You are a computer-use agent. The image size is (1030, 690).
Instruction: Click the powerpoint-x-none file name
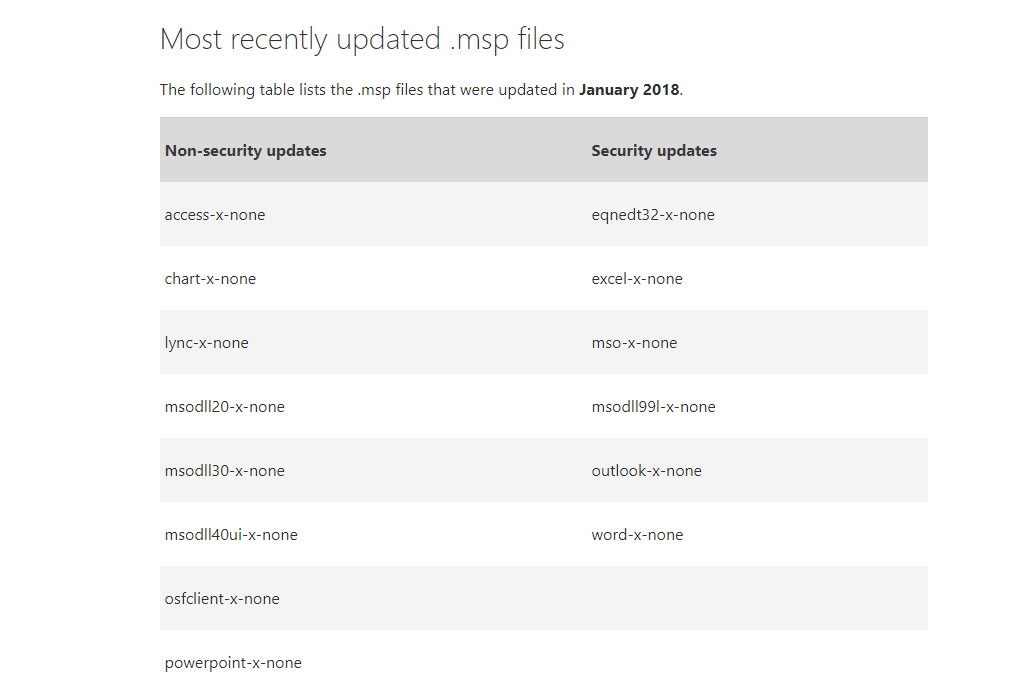(x=233, y=663)
